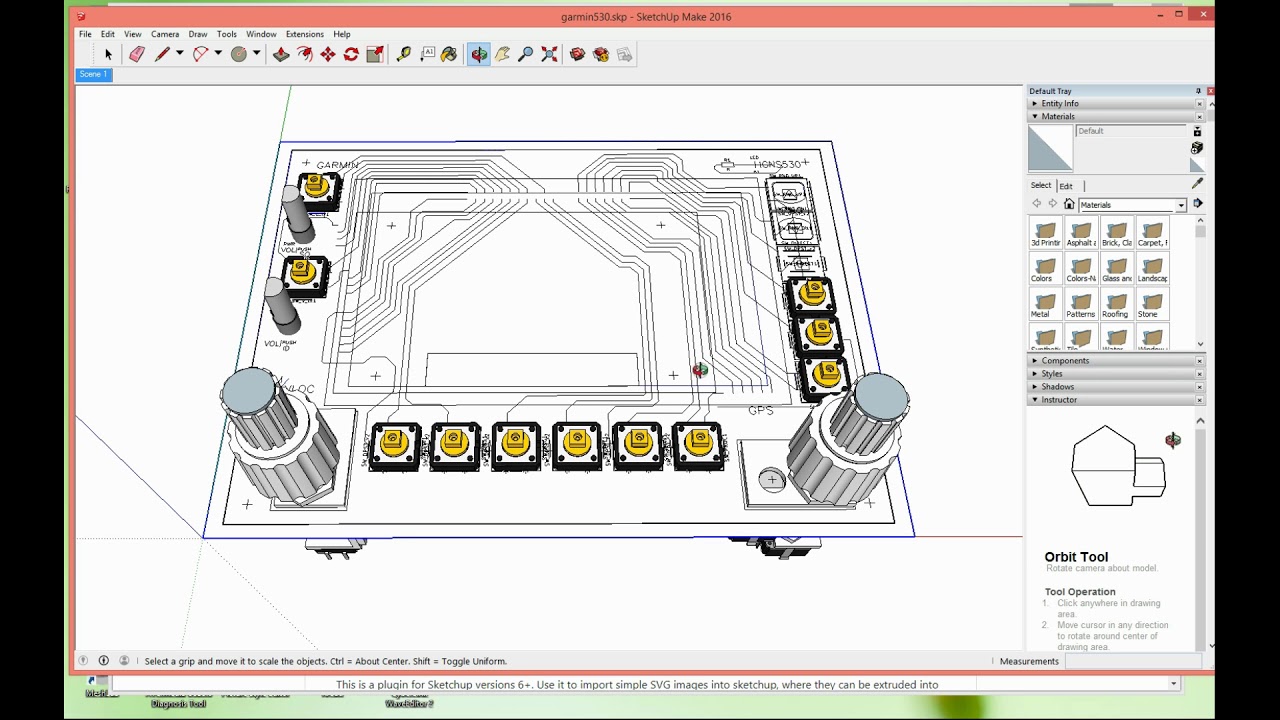Navigate back in materials browser
This screenshot has width=1280, height=720.
click(x=1037, y=204)
